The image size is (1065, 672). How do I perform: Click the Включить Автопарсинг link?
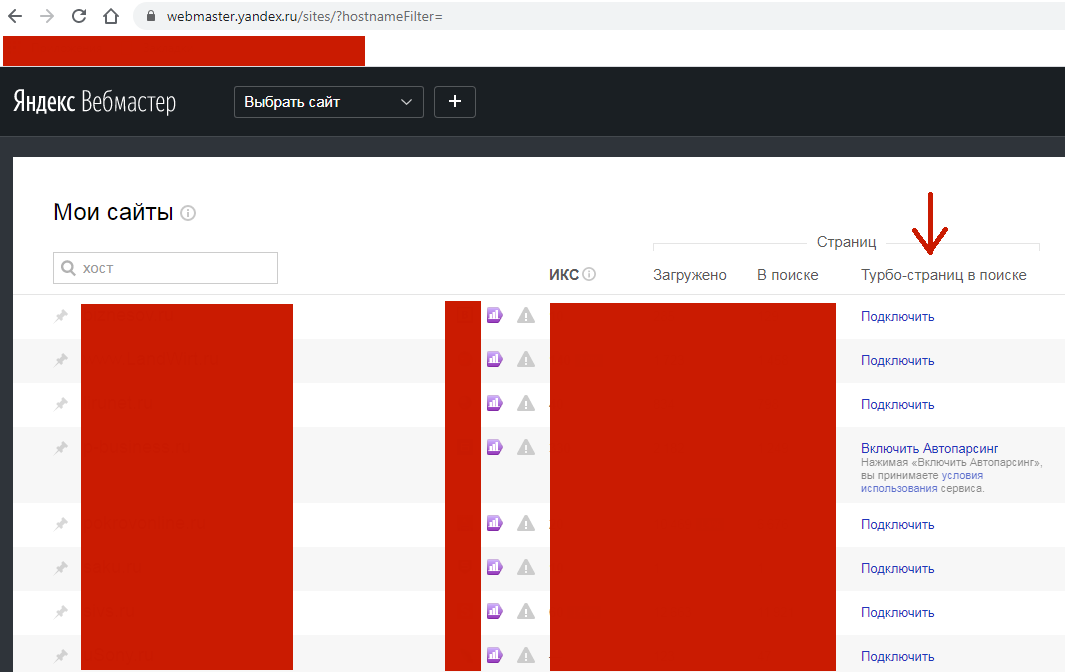click(x=929, y=448)
